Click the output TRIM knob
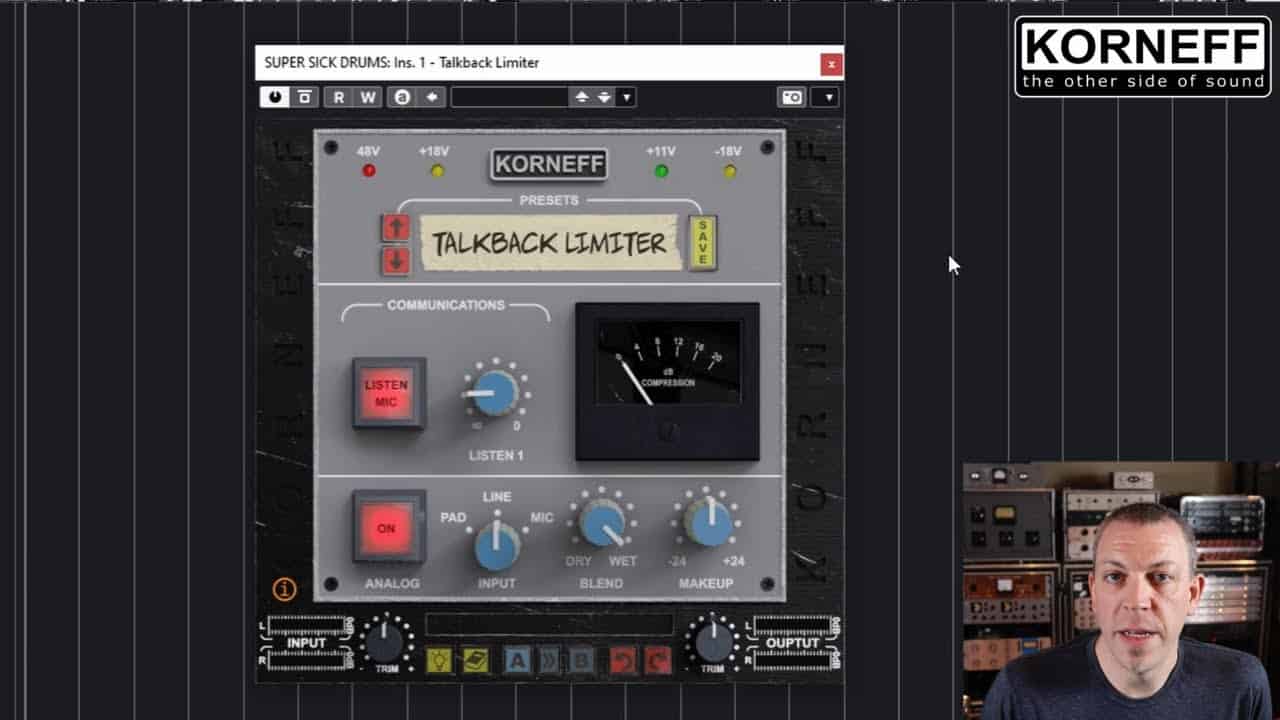Image resolution: width=1280 pixels, height=720 pixels. coord(712,643)
